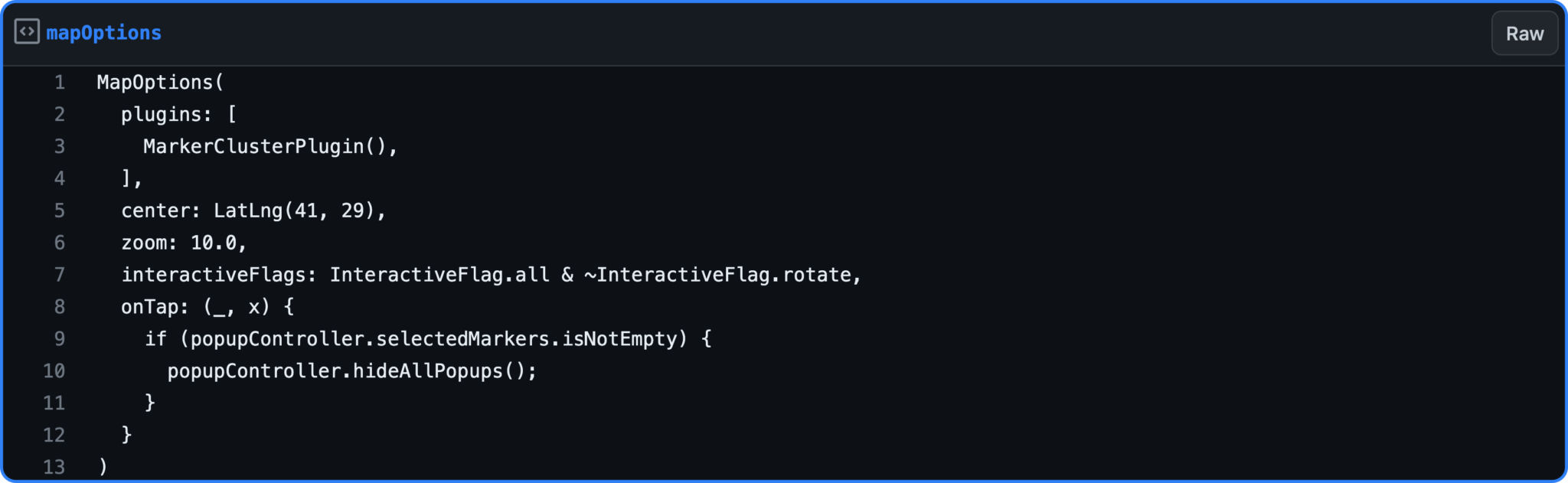Click the popupController.hideAllPopups() call
Image resolution: width=1568 pixels, height=483 pixels.
pyautogui.click(x=351, y=371)
